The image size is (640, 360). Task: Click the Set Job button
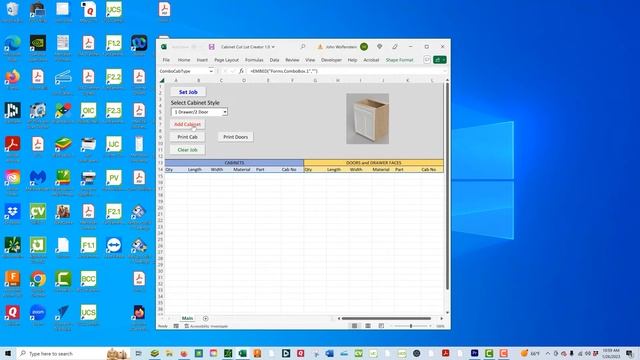click(x=188, y=92)
